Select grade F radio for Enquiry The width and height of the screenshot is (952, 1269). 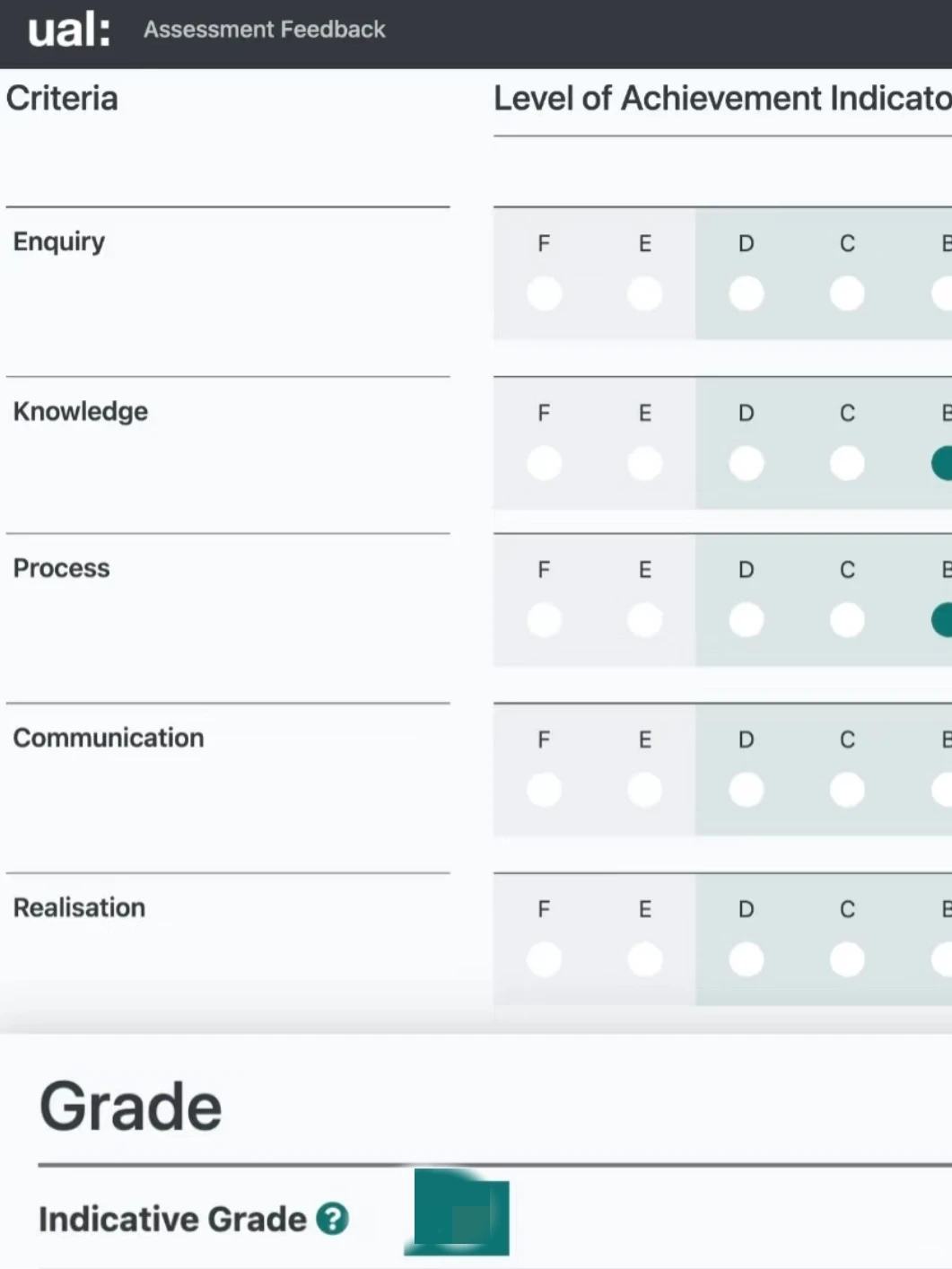[544, 293]
